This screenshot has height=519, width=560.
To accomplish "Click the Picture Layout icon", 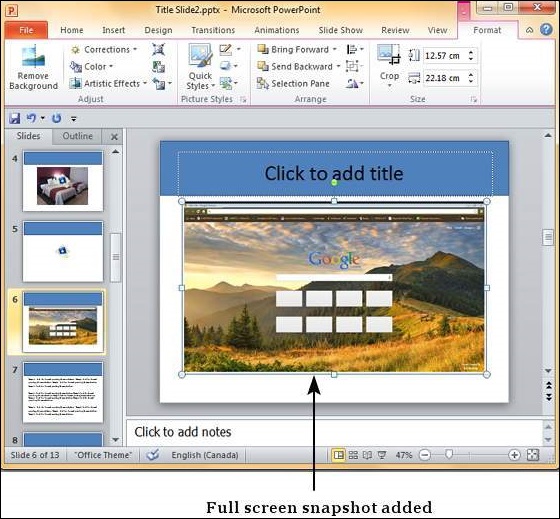I will tap(226, 84).
